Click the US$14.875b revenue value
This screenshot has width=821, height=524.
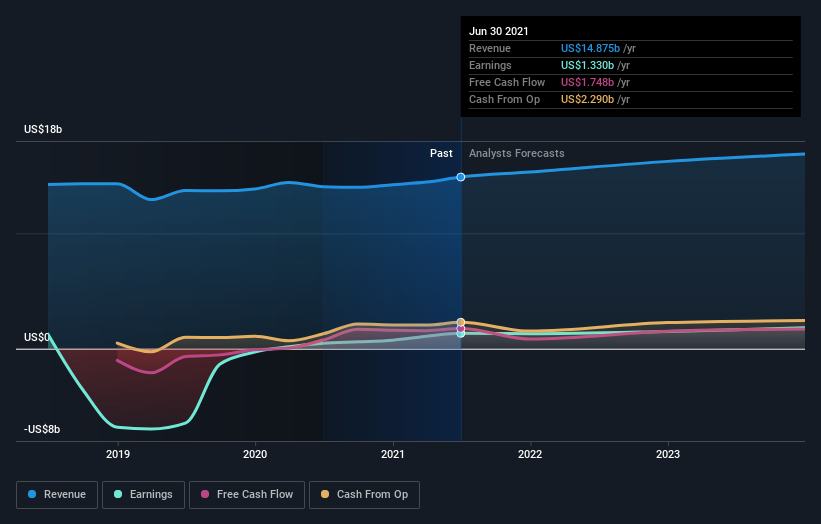tap(590, 48)
